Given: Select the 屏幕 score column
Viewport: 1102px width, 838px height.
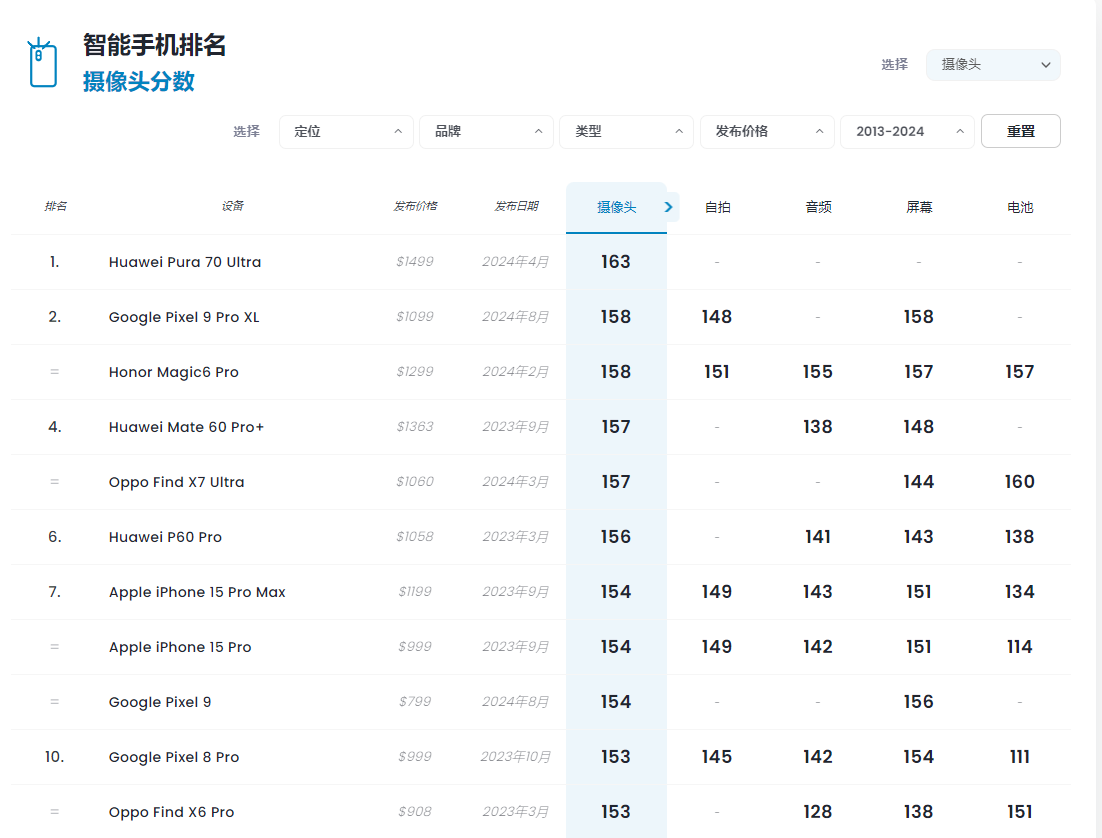Looking at the screenshot, I should point(918,208).
